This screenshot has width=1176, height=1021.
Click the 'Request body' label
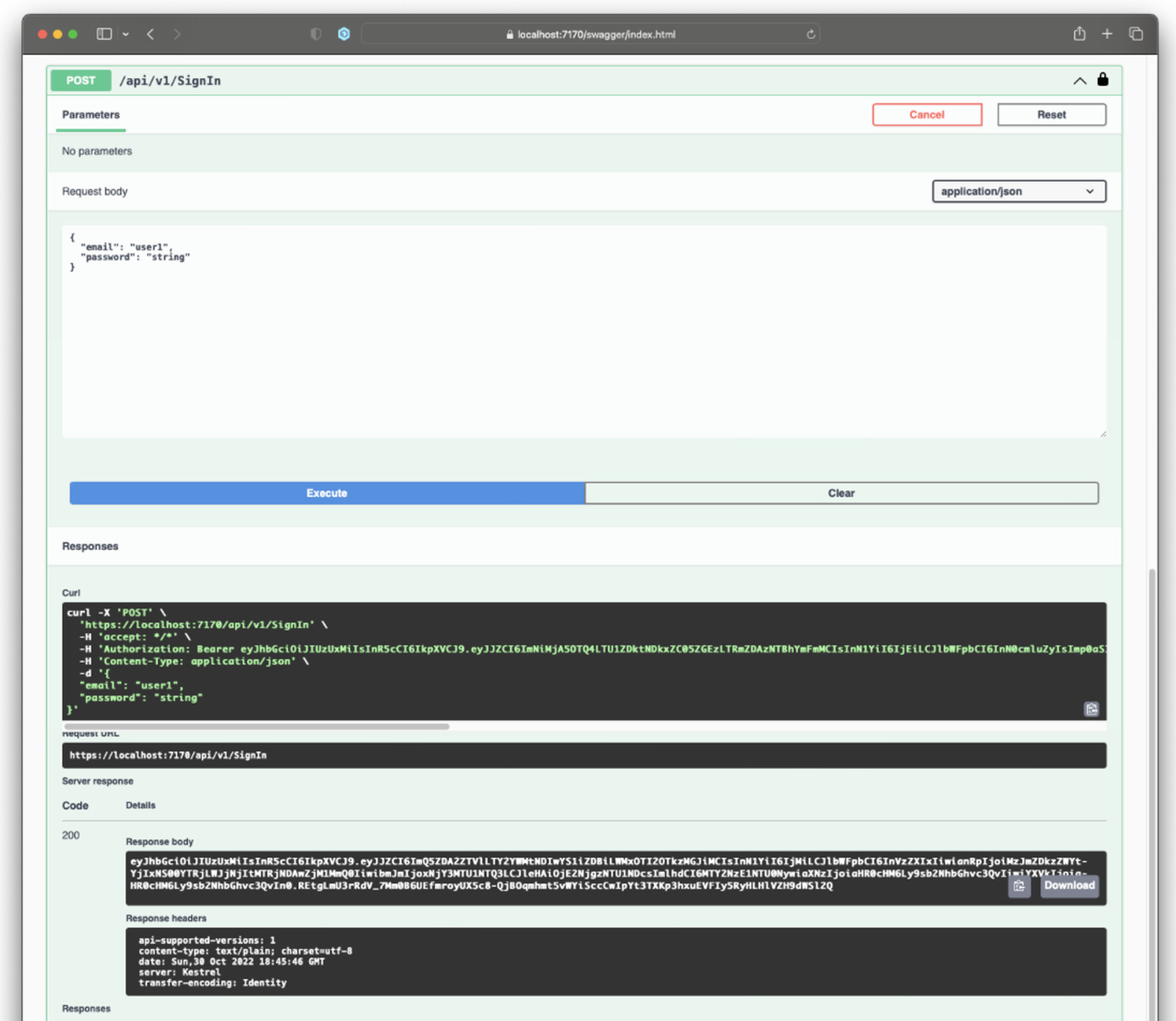[95, 191]
